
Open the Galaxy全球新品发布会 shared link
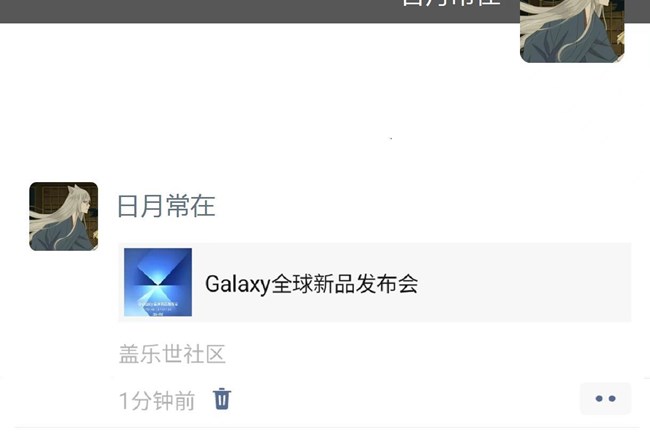(x=375, y=282)
